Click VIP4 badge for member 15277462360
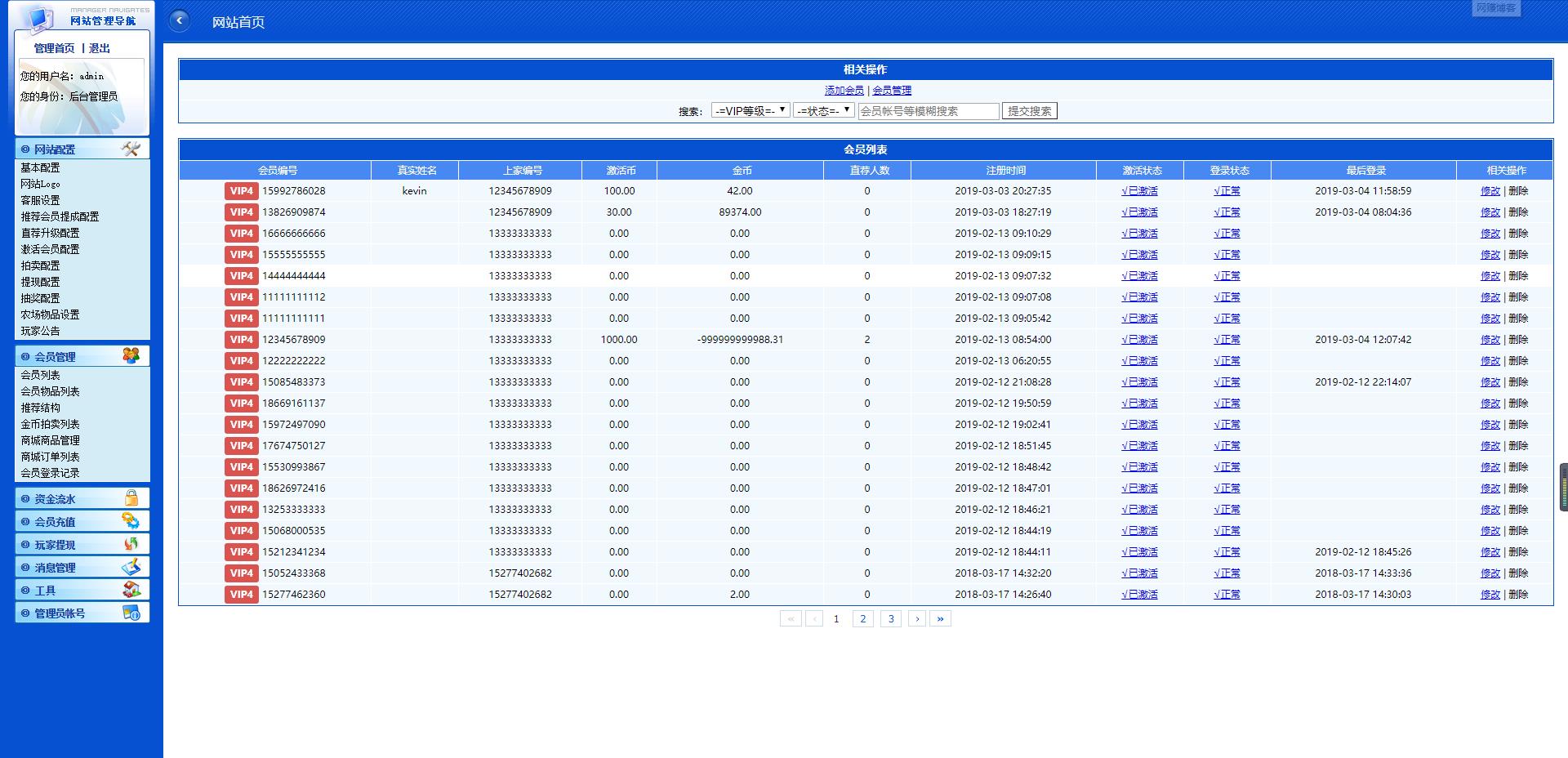The width and height of the screenshot is (1568, 758). [x=242, y=594]
